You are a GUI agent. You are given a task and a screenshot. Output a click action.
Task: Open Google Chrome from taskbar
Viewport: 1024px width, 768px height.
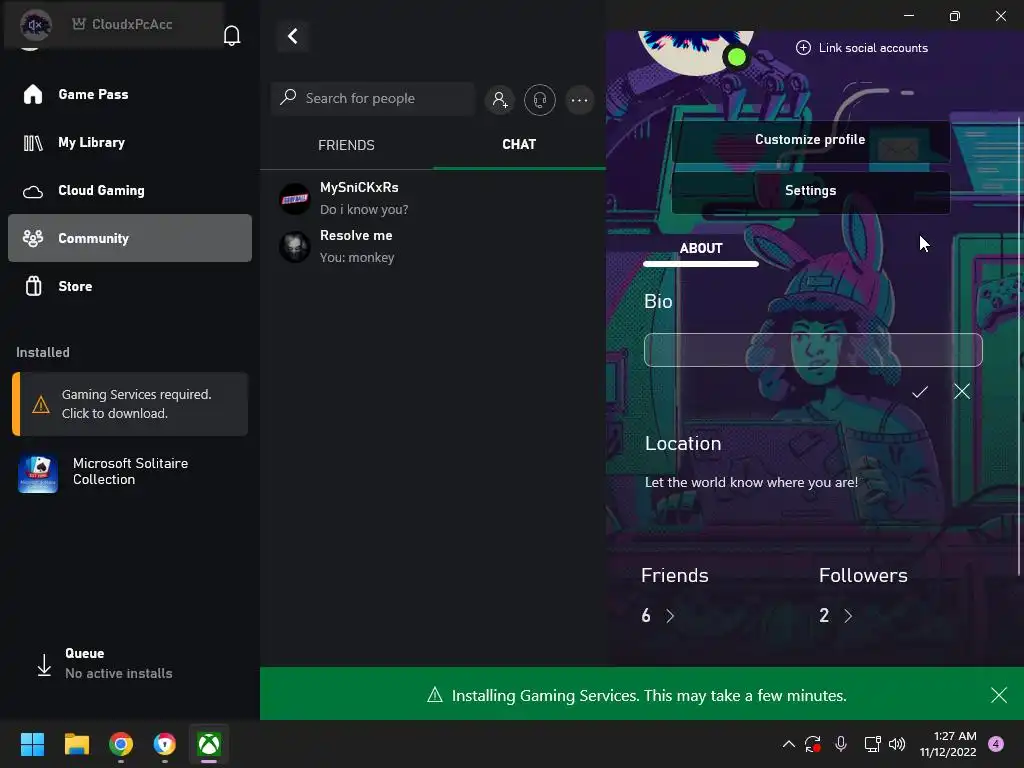[x=121, y=744]
